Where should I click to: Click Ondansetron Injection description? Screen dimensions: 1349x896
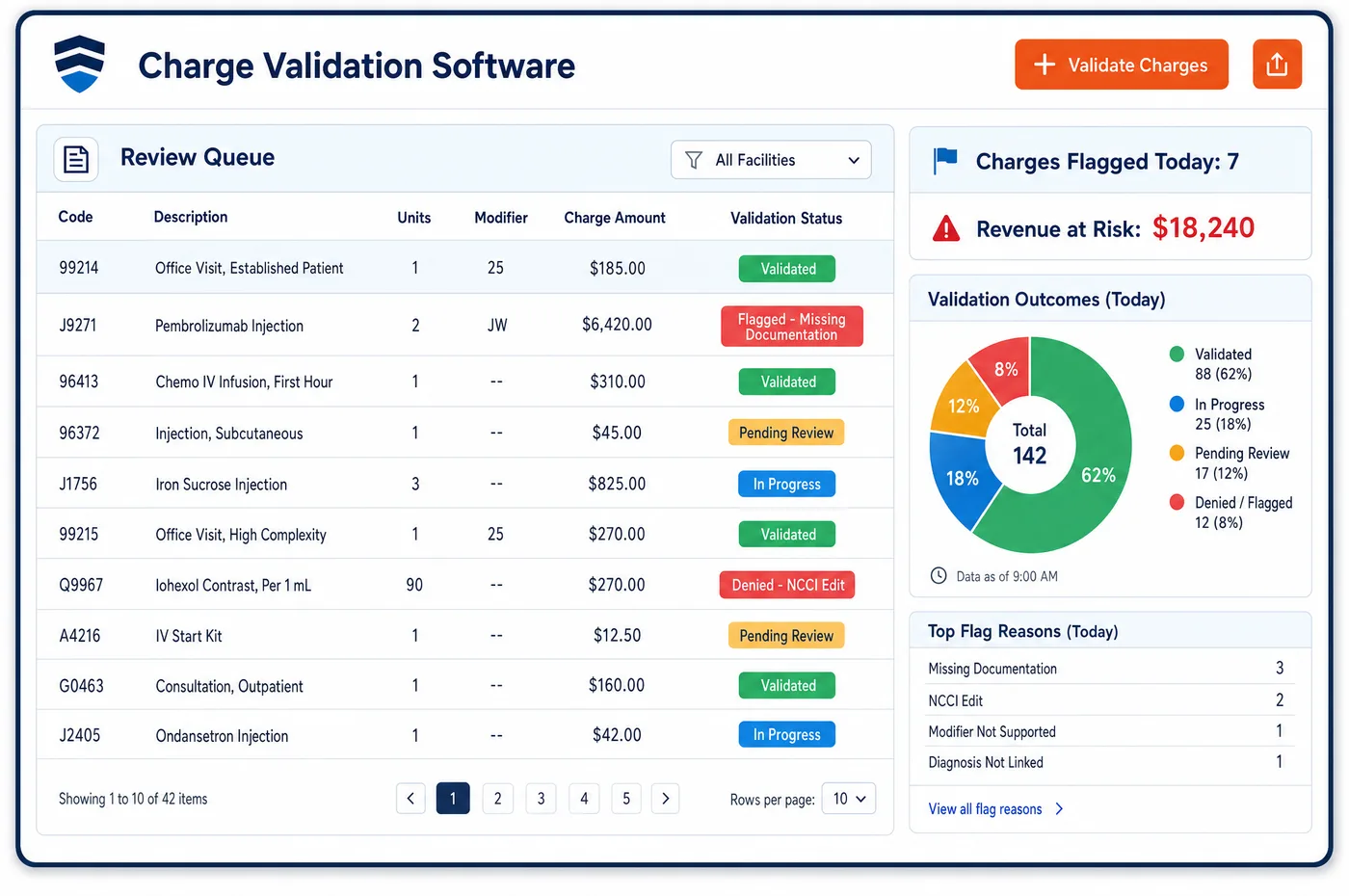pyautogui.click(x=222, y=736)
